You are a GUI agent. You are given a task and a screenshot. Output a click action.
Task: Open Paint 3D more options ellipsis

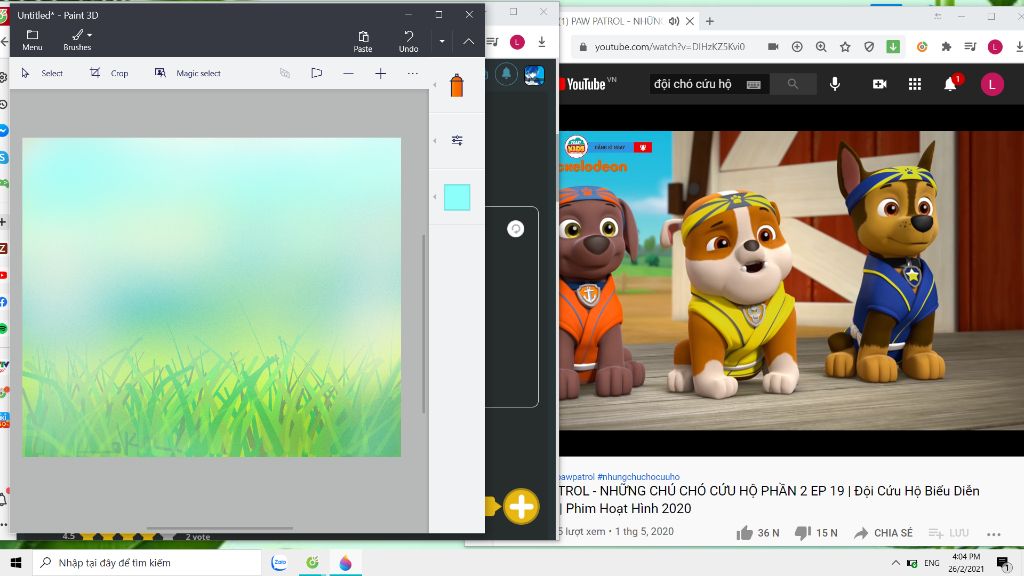(413, 73)
